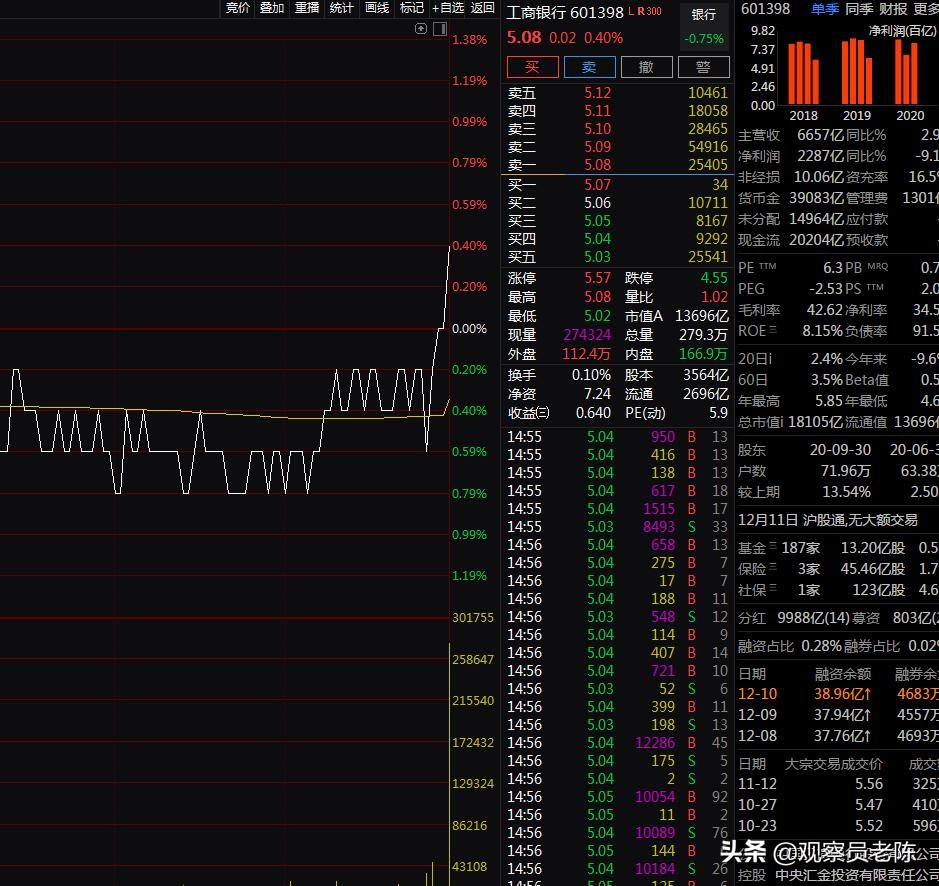Select the trade row with volume 10089
Image resolution: width=939 pixels, height=886 pixels.
click(617, 833)
